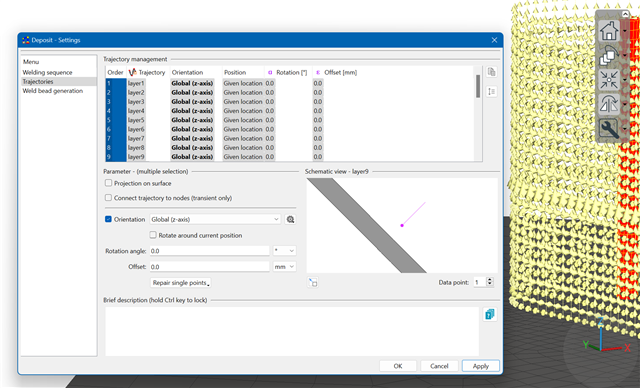This screenshot has width=640, height=388.
Task: Click the trajectory column header icon
Action: coord(132,72)
